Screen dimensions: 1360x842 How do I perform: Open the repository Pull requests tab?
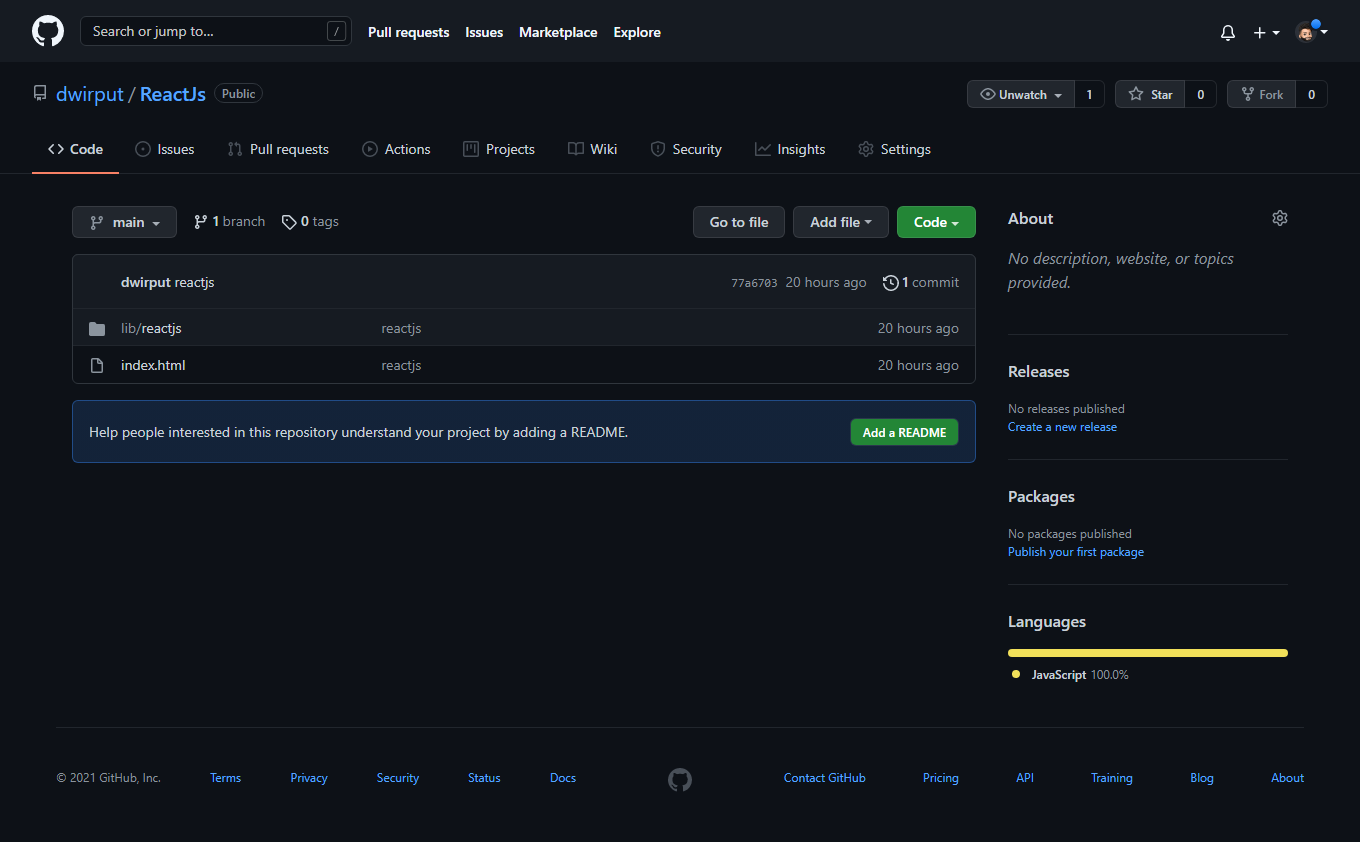point(278,149)
